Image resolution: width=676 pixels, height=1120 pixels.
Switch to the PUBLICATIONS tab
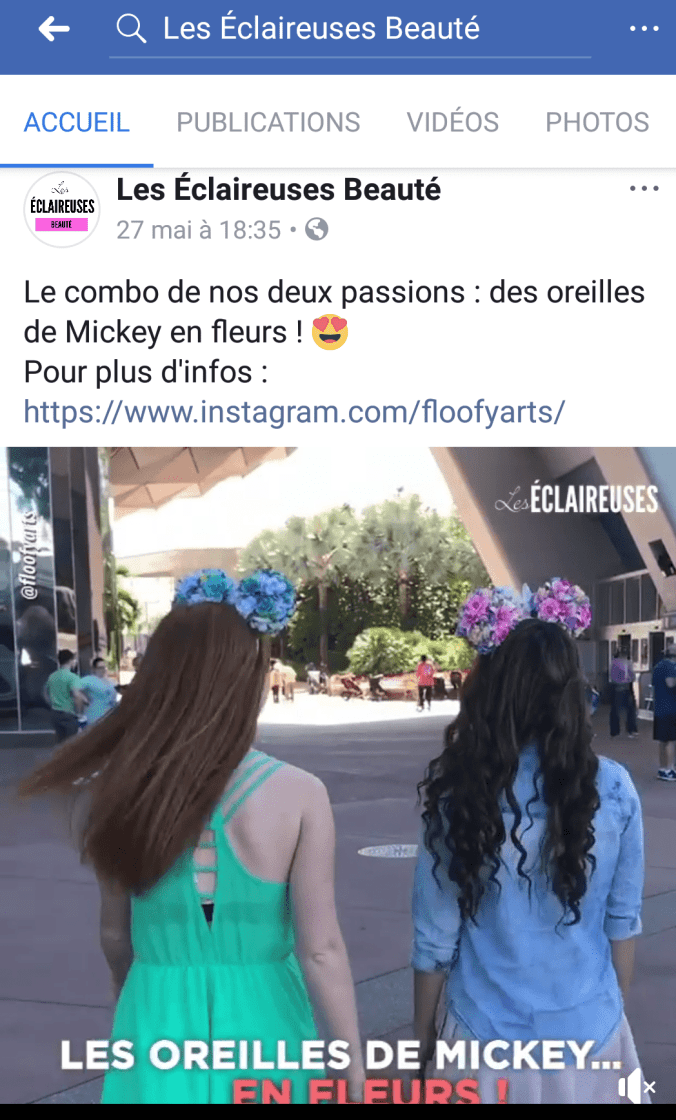(x=268, y=122)
